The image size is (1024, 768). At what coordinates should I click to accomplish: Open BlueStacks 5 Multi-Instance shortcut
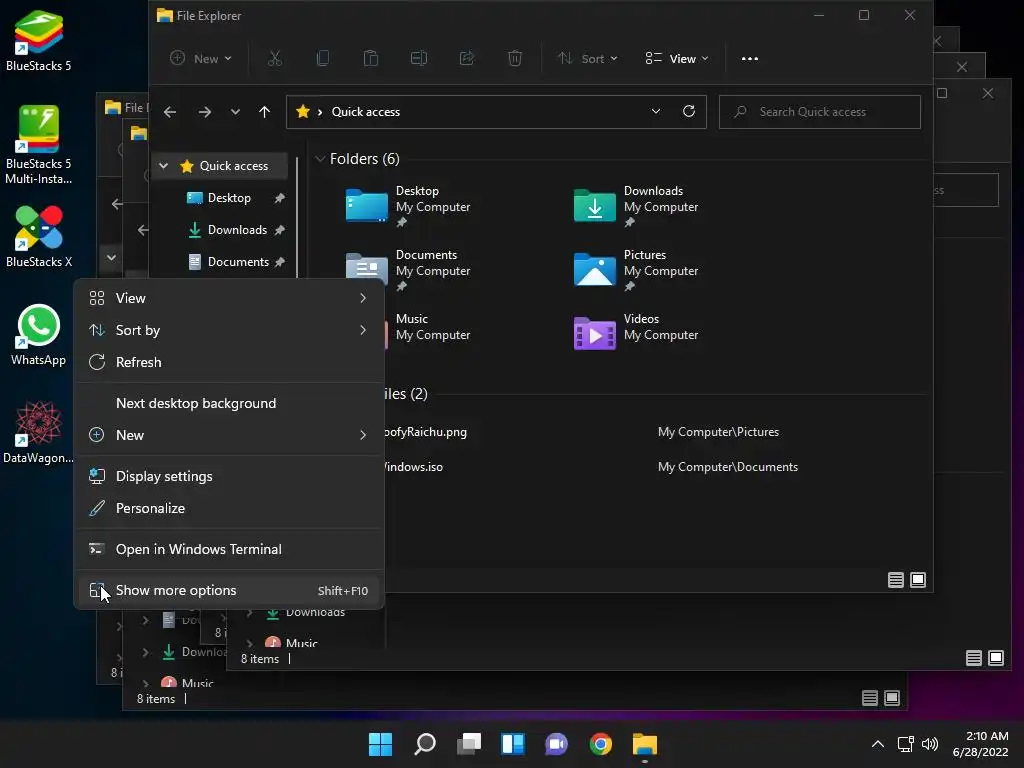pyautogui.click(x=39, y=144)
